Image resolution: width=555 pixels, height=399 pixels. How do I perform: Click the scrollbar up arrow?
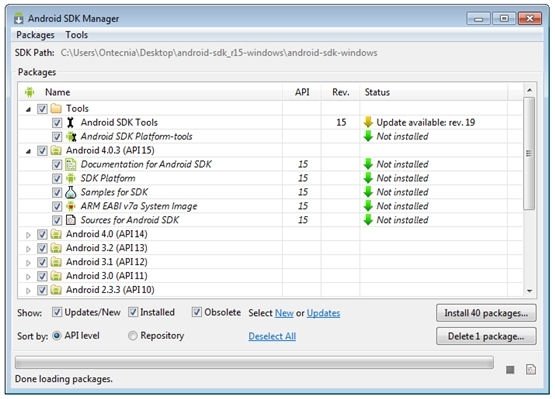pos(529,91)
